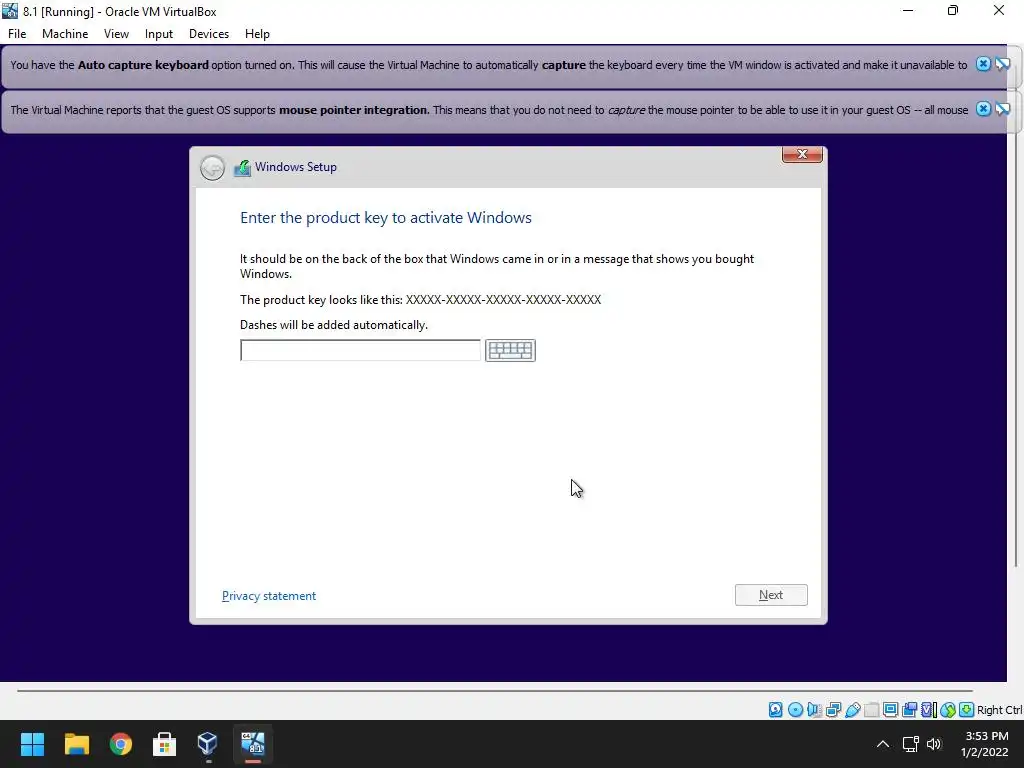Click the mouse integration indicator
The height and width of the screenshot is (768, 1024).
[948, 709]
